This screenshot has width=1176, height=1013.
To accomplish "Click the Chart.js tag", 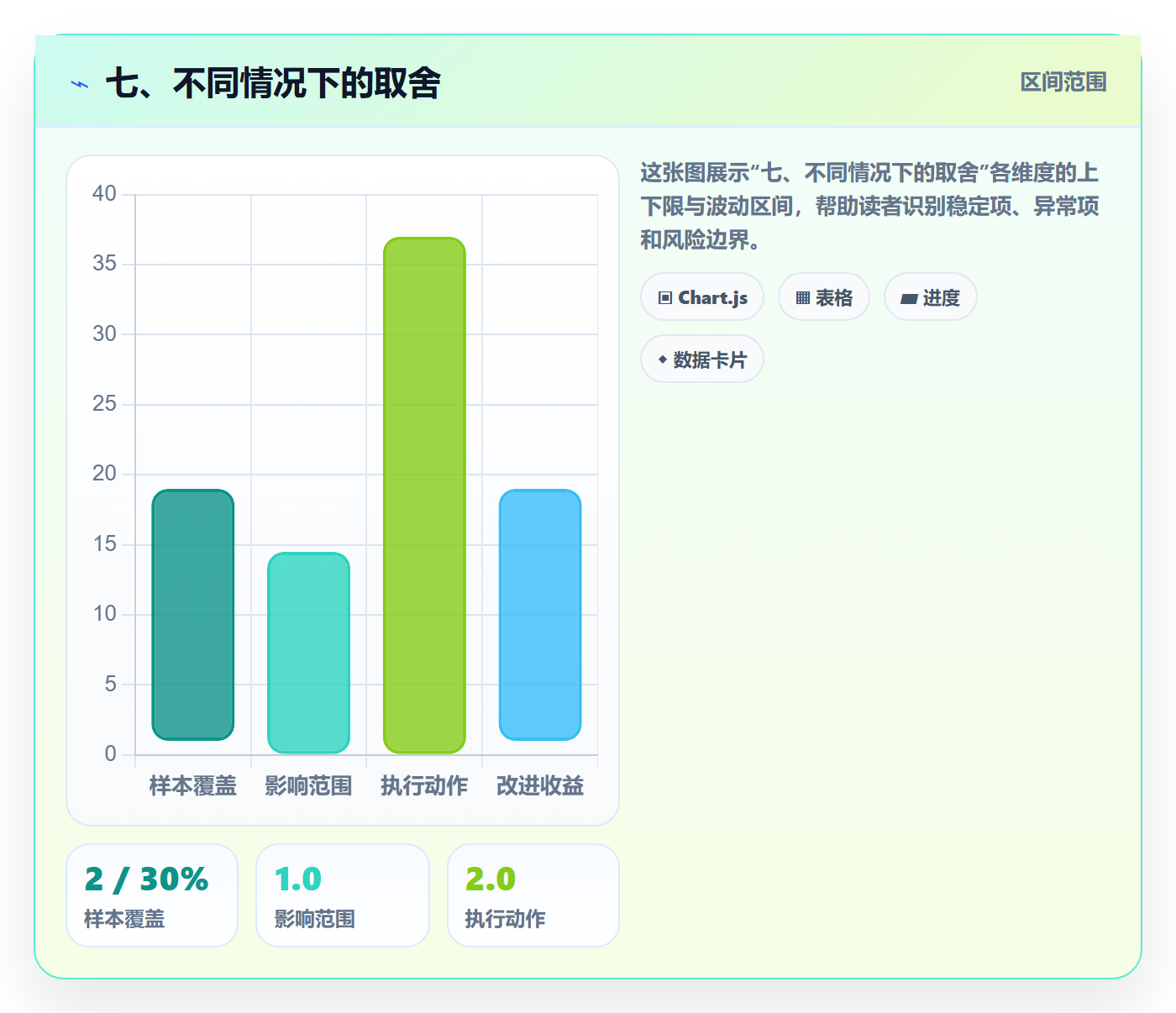I will click(702, 297).
